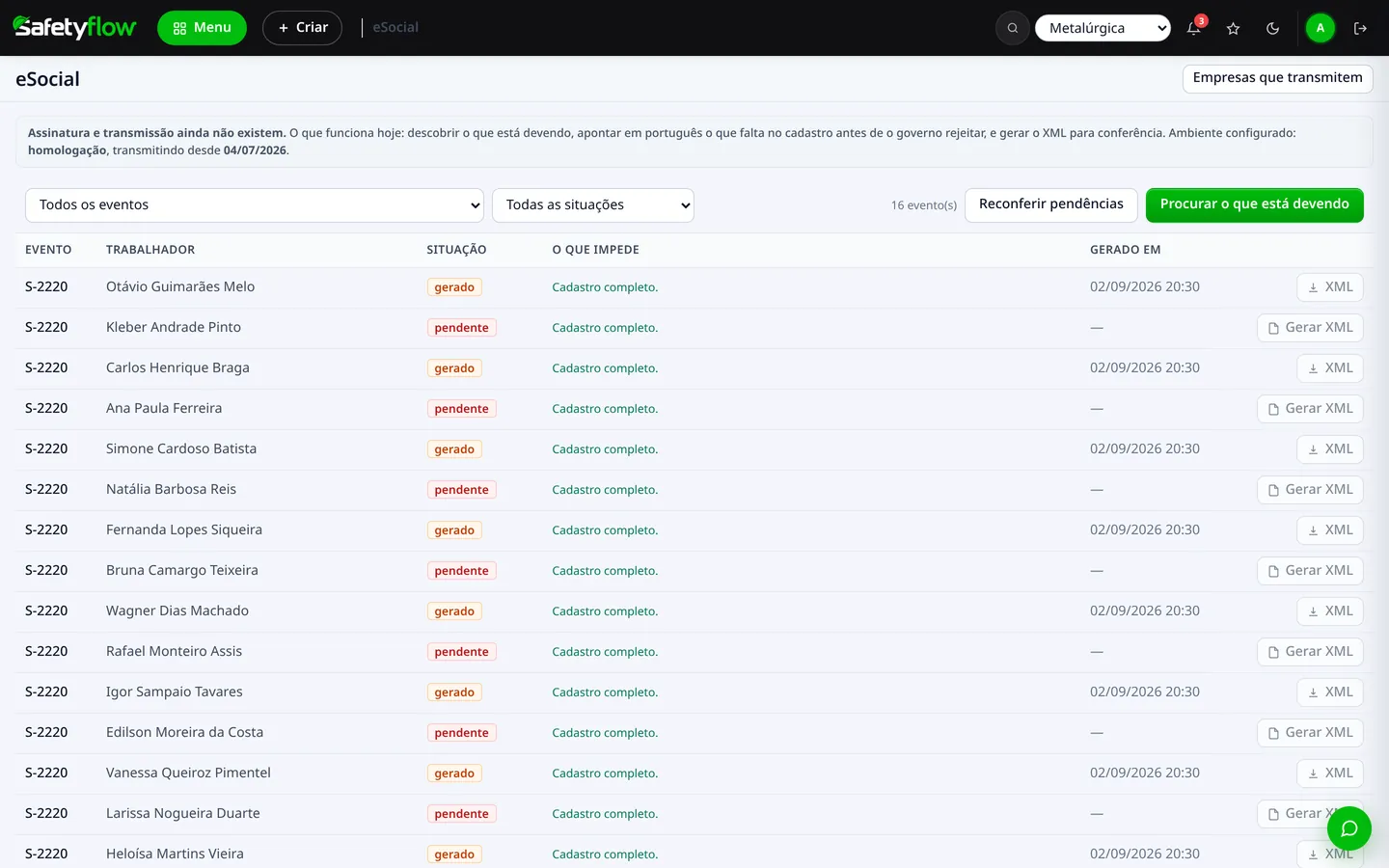Generate XML for Natália Barbosa Reis

[x=1310, y=490]
